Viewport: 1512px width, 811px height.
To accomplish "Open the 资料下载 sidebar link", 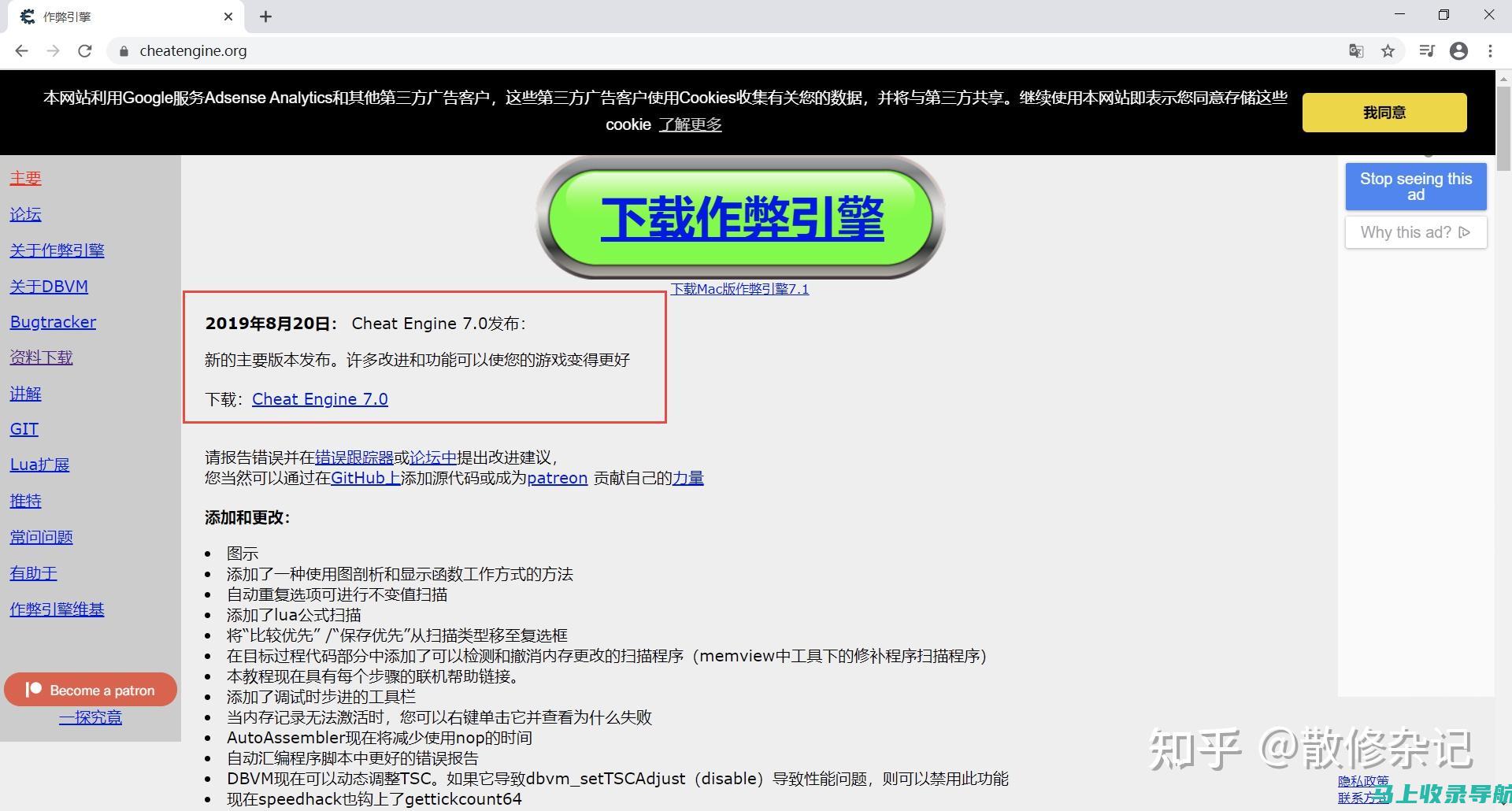I will pos(41,357).
